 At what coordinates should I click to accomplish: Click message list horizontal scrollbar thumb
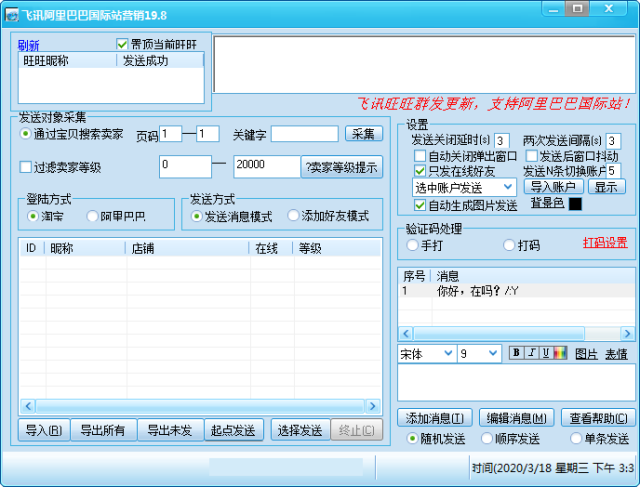[499, 334]
